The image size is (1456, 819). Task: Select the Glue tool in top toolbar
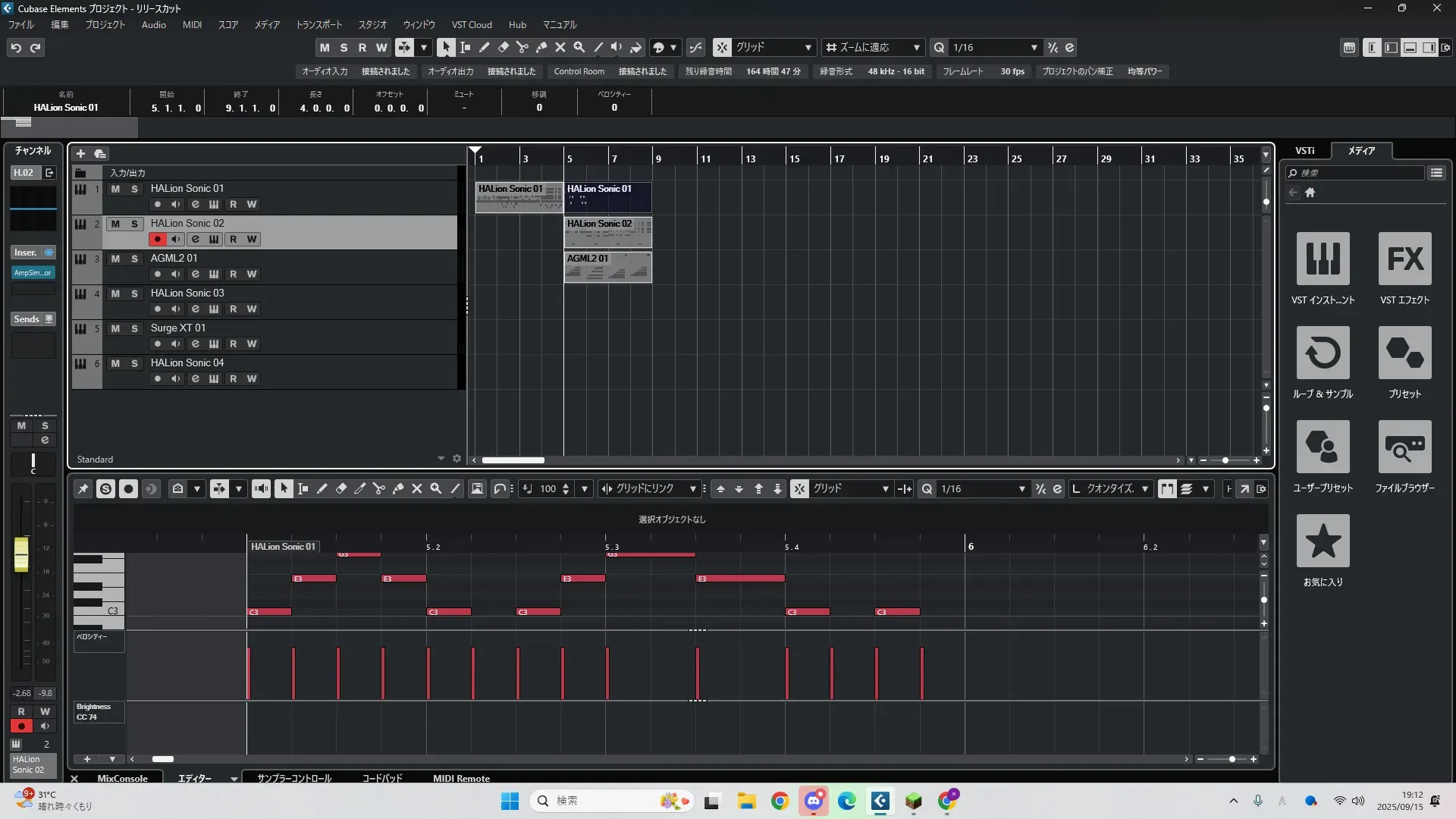541,47
